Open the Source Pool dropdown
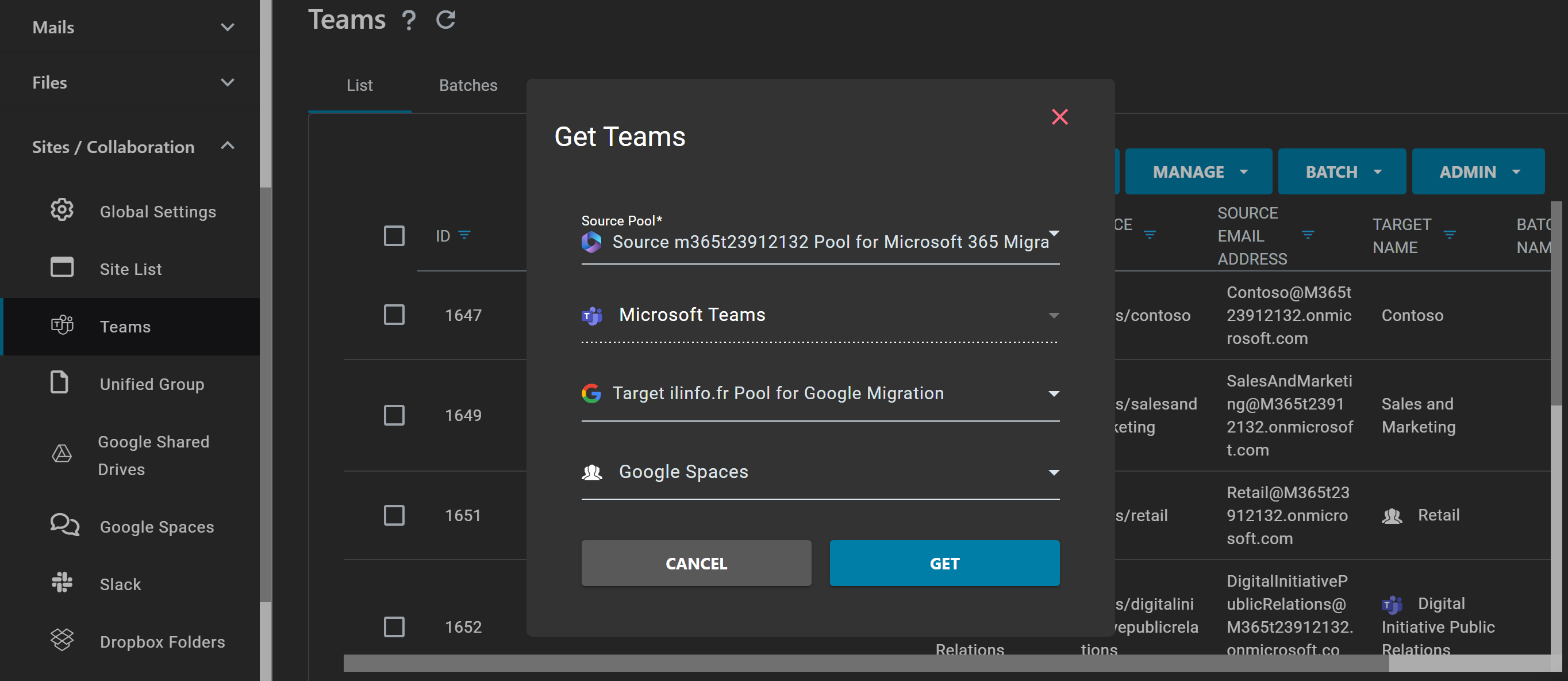 (820, 241)
